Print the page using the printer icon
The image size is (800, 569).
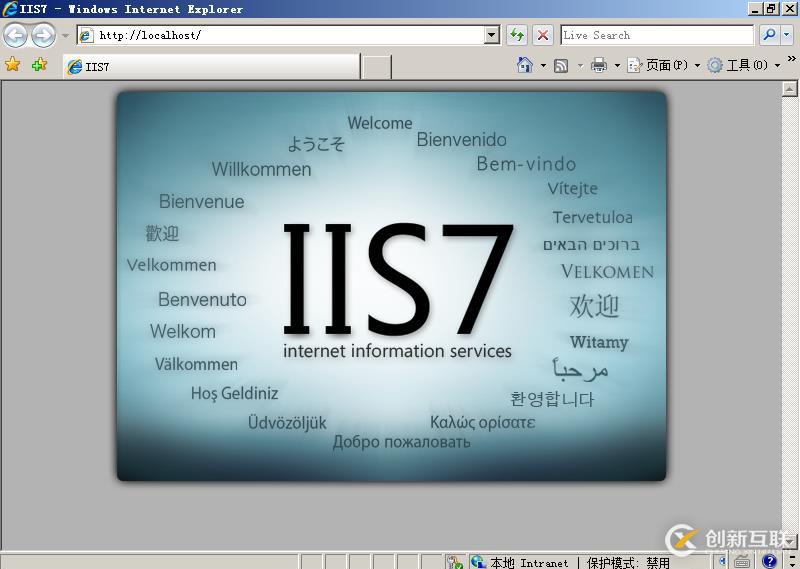tap(599, 65)
